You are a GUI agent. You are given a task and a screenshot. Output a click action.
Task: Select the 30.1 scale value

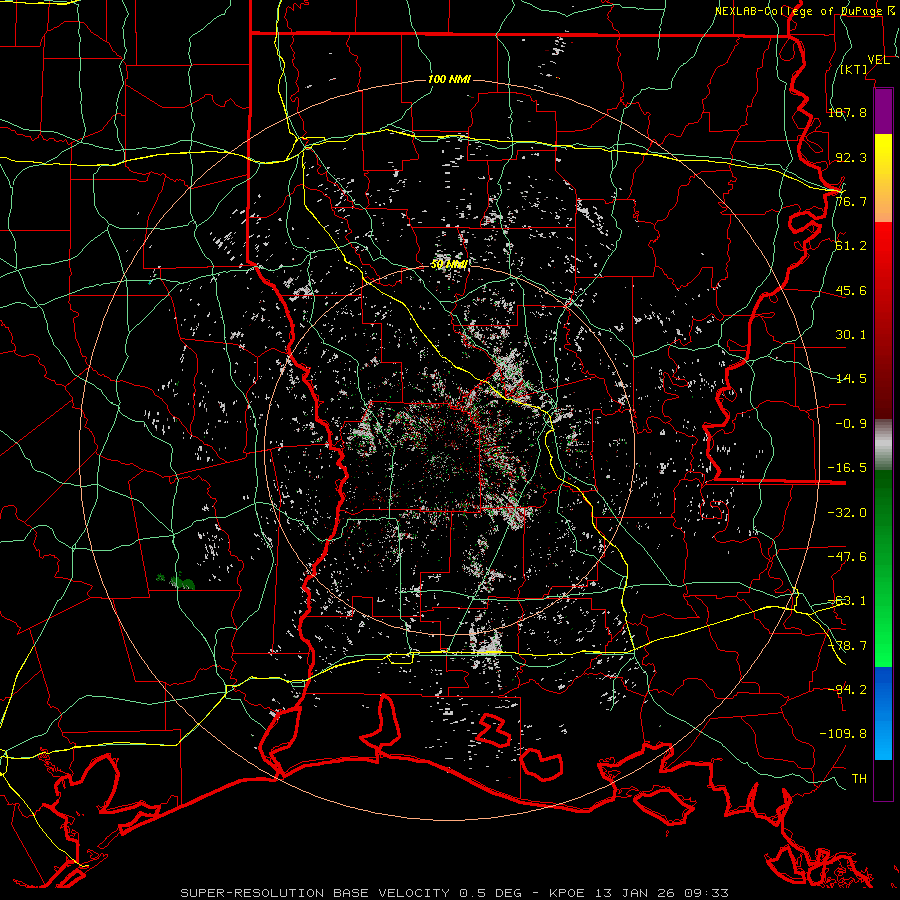click(x=851, y=335)
